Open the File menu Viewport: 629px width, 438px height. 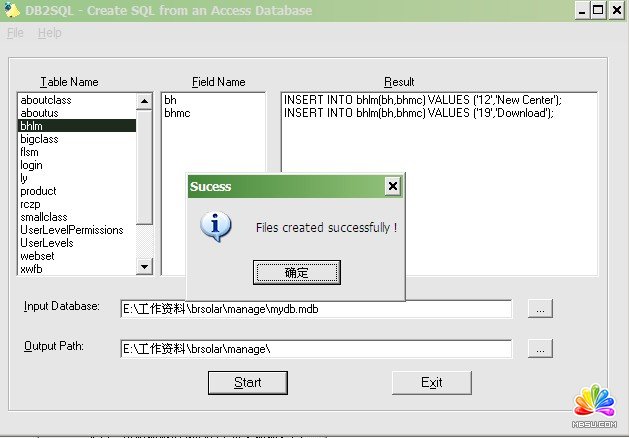coord(15,33)
